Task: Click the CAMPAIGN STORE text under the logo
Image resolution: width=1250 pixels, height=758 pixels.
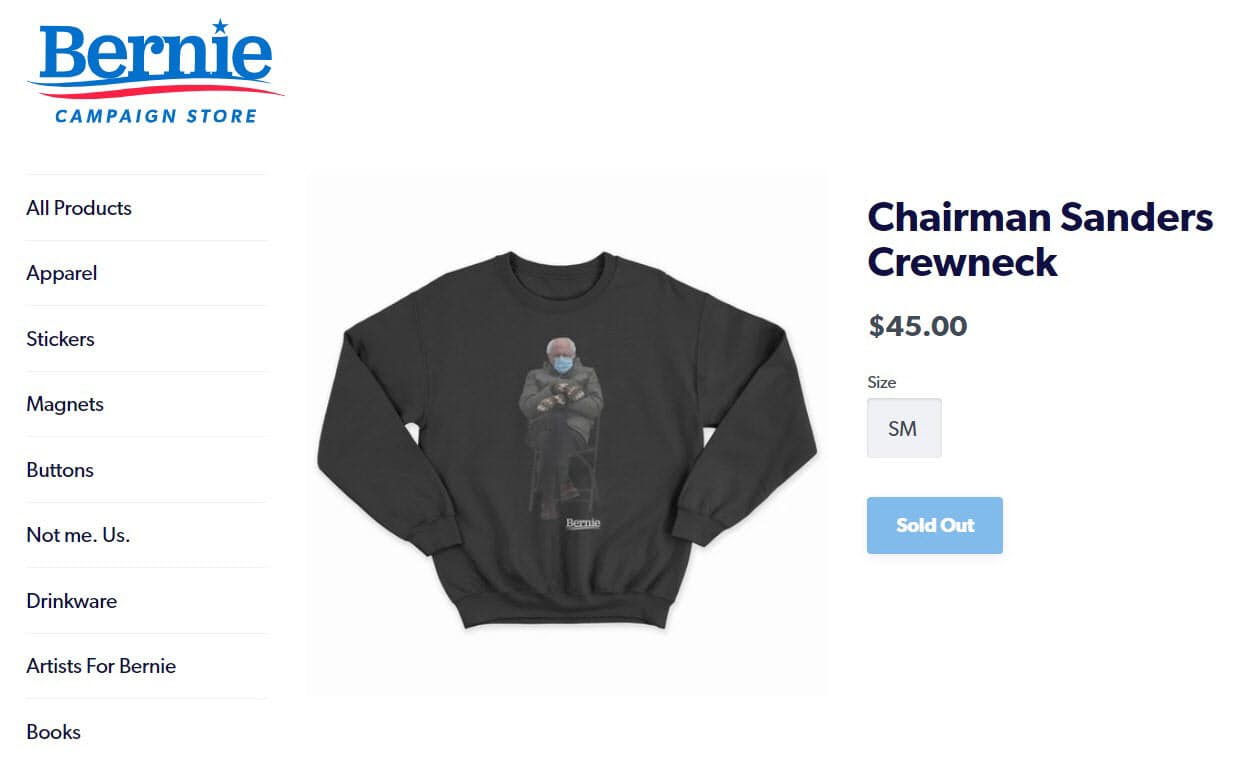Action: coord(156,116)
